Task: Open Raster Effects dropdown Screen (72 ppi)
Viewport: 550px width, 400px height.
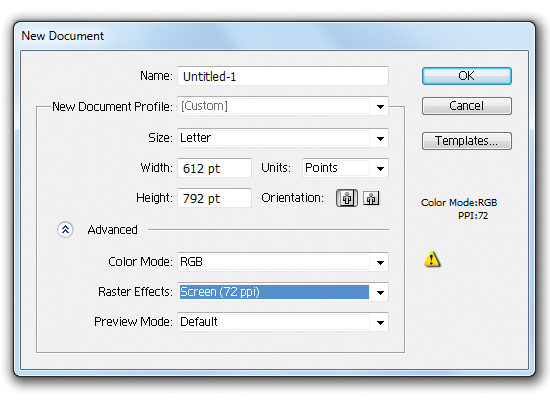Action: tap(283, 292)
